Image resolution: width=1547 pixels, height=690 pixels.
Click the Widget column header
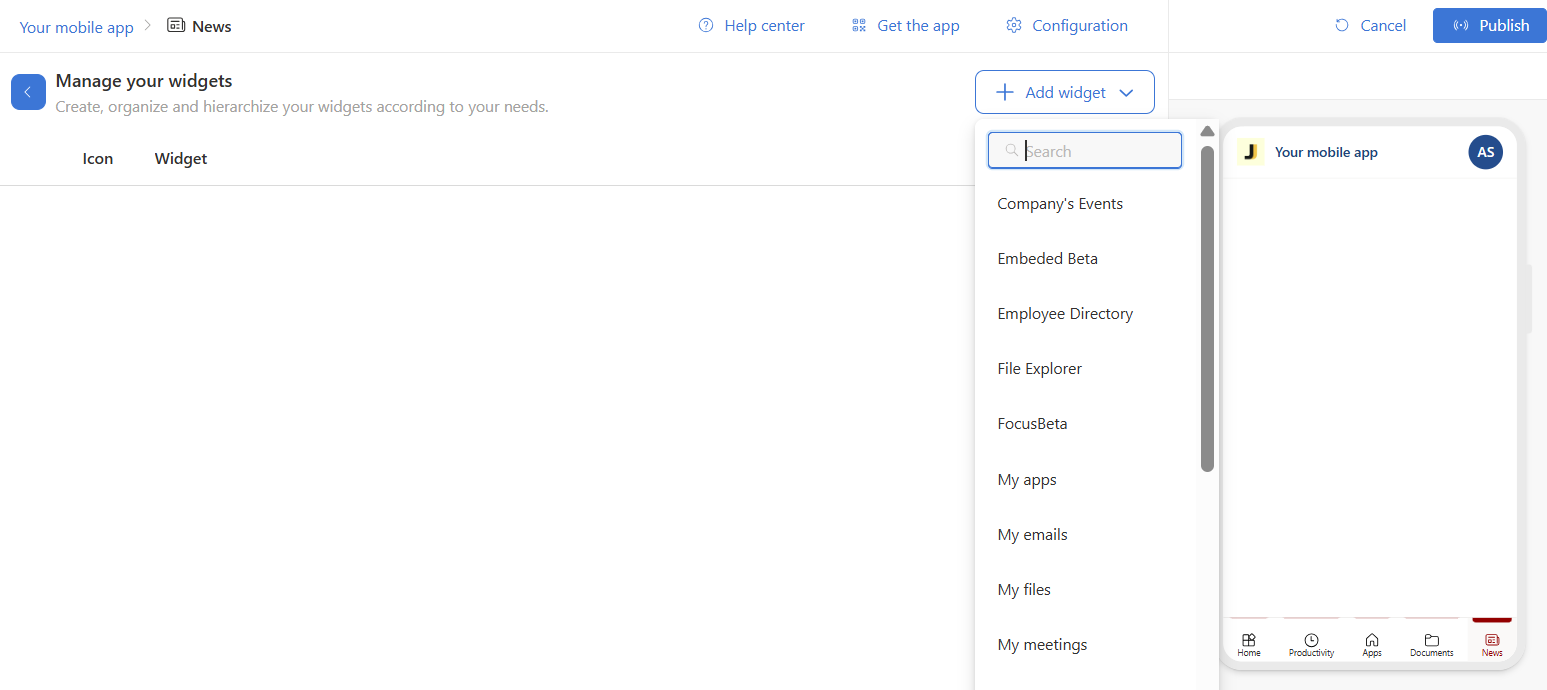[181, 159]
